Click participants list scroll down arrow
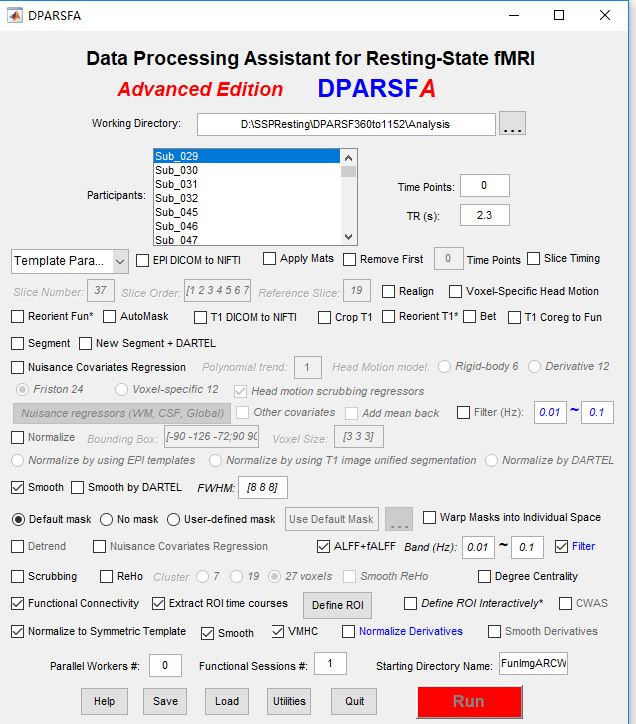The height and width of the screenshot is (724, 636). coord(348,237)
